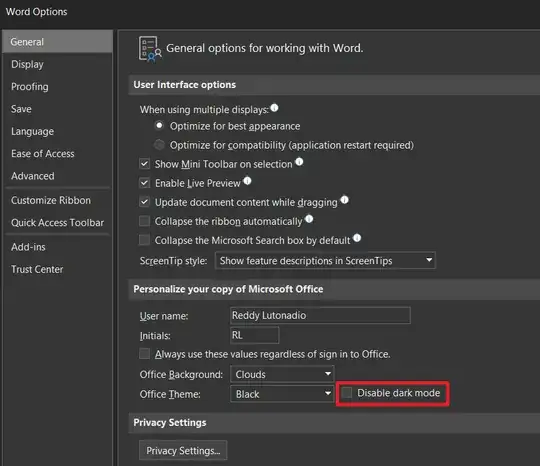Check Collapse the Microsoft Search box by default
Screen dimensions: 540x466
(x=144, y=240)
